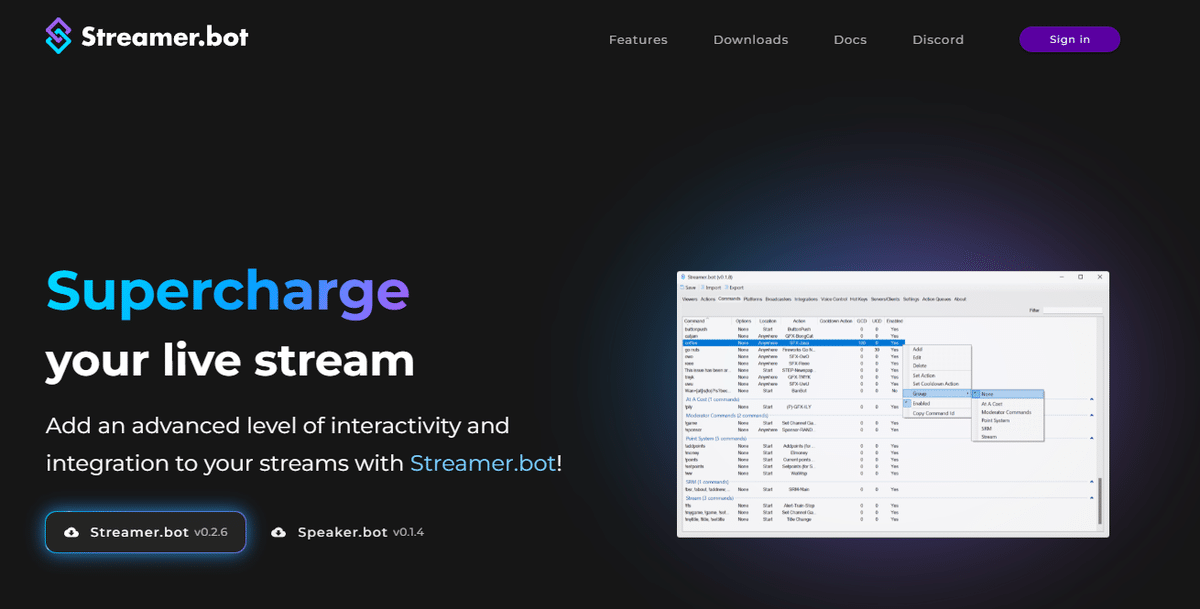
Task: Click the Streamer.bot logo icon in header
Action: tap(59, 36)
